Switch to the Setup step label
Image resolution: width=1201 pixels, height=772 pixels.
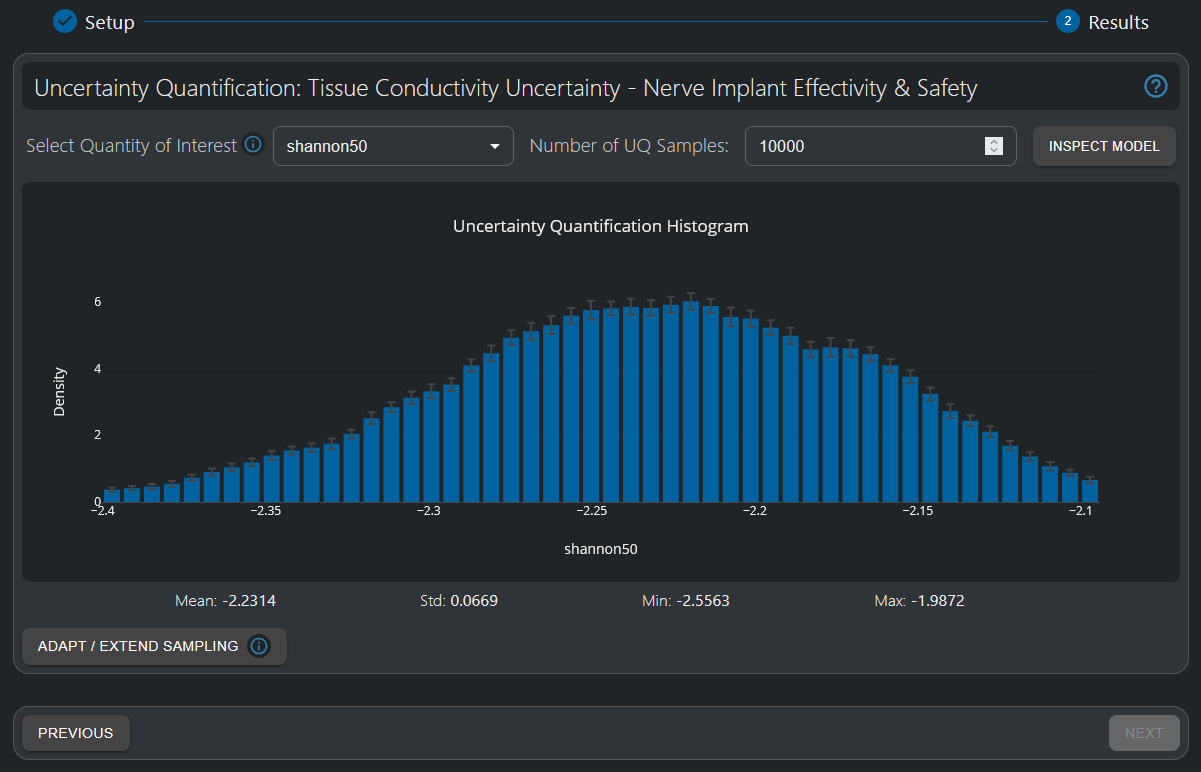pyautogui.click(x=109, y=22)
